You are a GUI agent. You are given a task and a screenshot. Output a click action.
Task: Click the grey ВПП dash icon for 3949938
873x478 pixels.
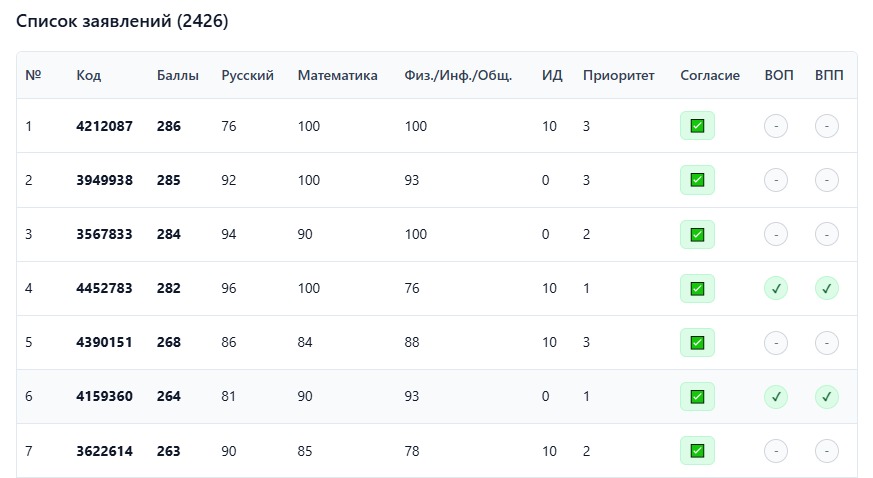[826, 180]
